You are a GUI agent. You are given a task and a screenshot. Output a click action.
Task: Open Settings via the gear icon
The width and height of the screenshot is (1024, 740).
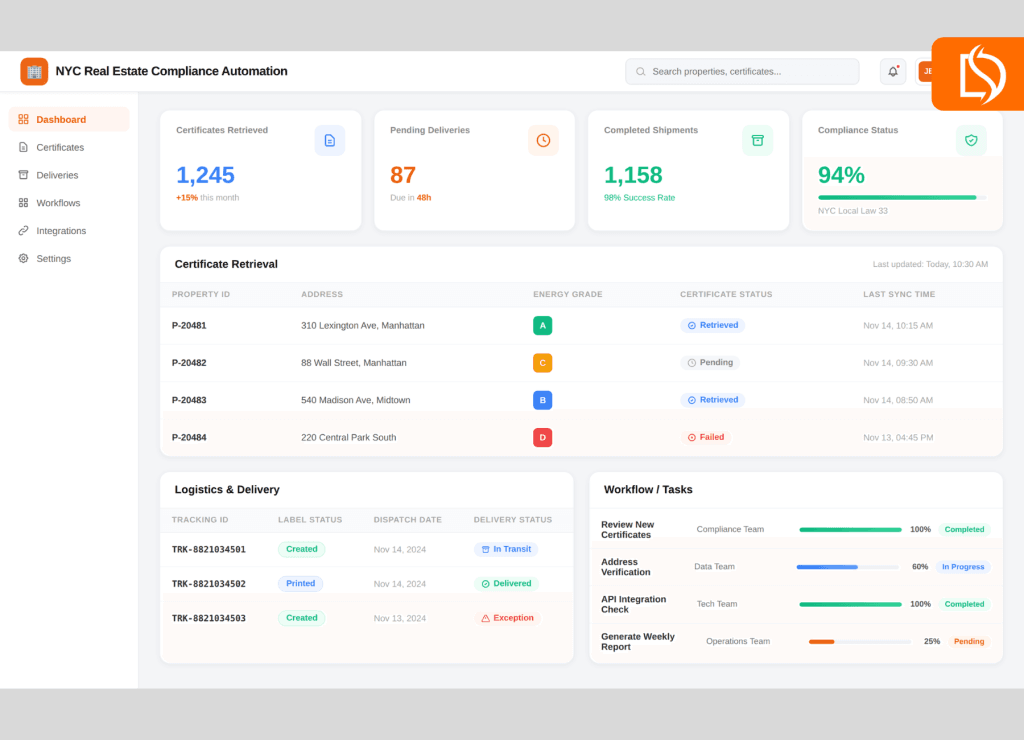coord(23,258)
